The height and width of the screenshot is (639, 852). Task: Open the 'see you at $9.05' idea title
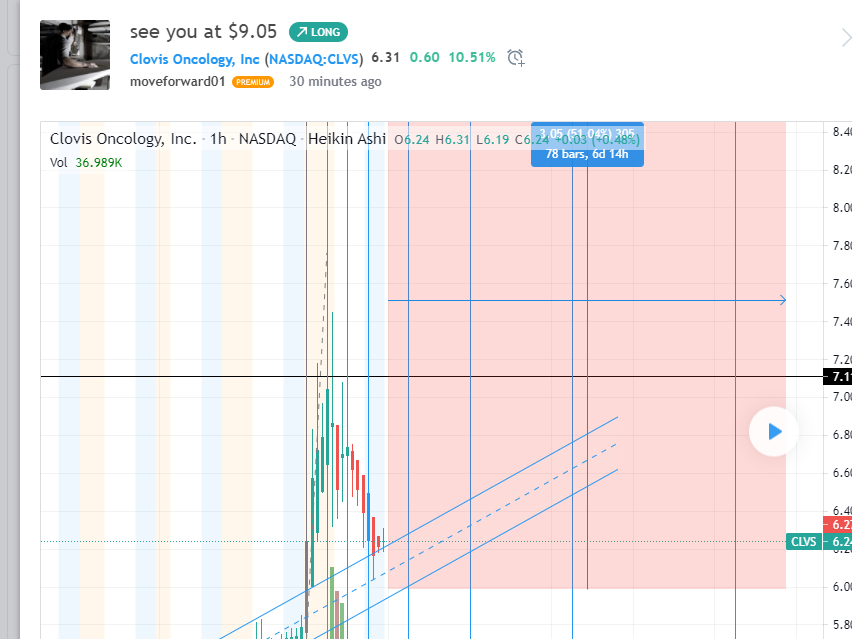coord(203,32)
